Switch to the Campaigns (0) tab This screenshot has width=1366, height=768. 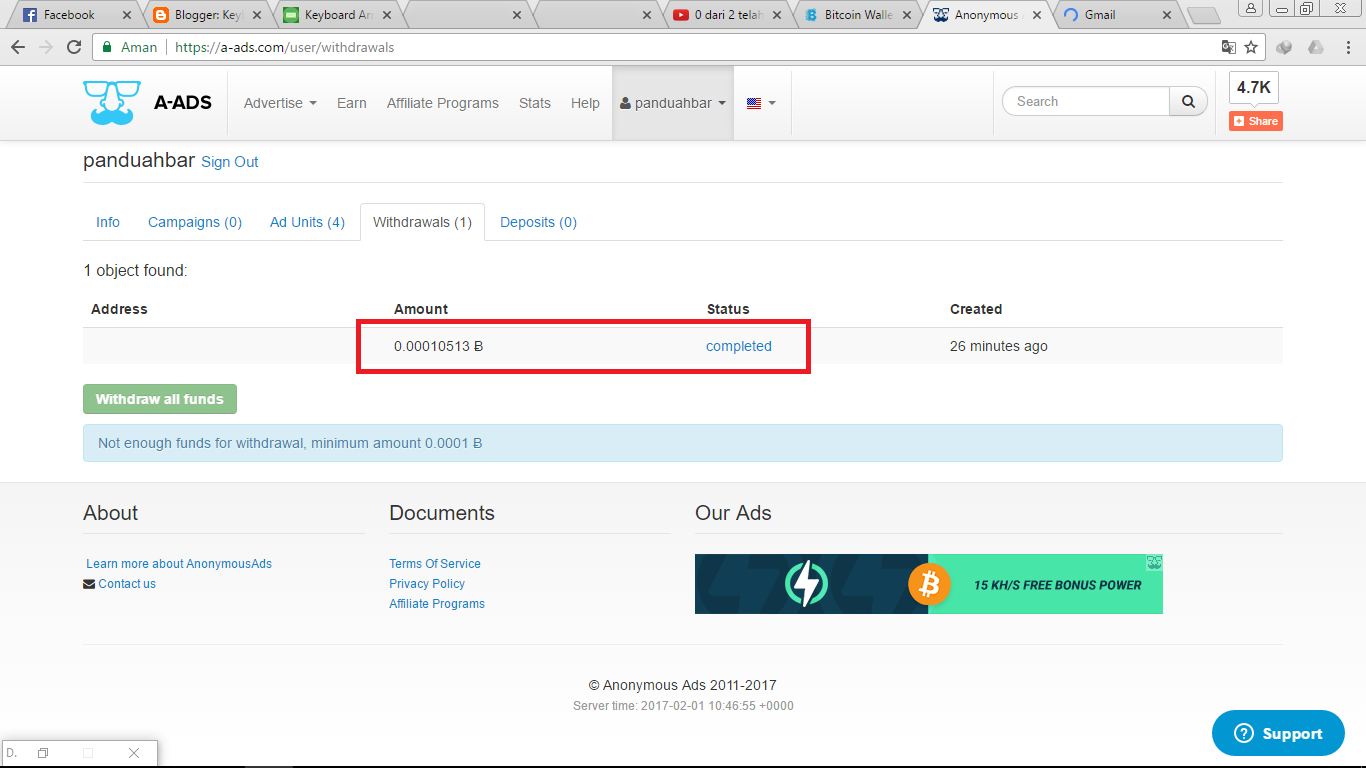pos(195,222)
